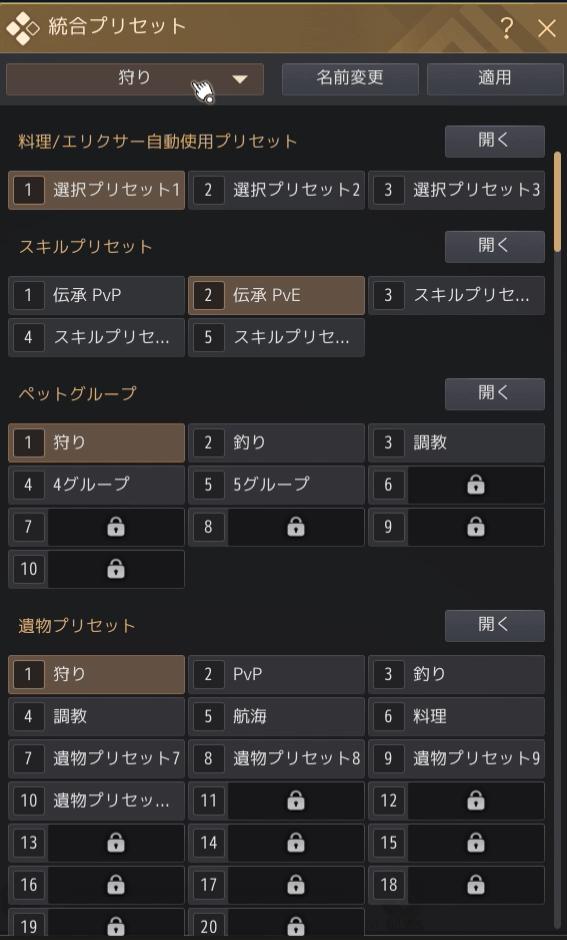Select 選択プリセット2 for auto-use food
The image size is (567, 940).
pos(276,190)
